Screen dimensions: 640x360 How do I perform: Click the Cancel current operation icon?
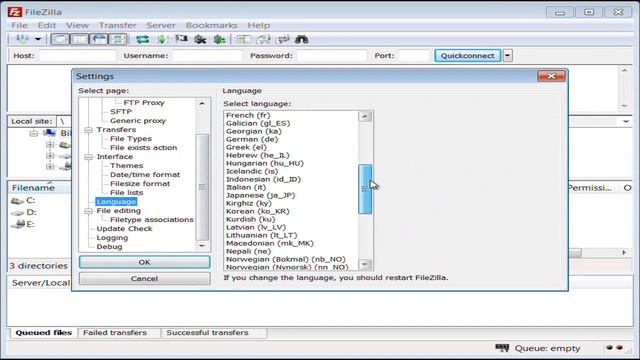[181, 39]
